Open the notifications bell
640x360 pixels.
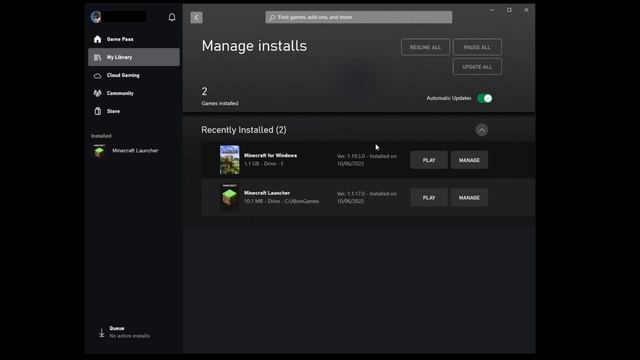click(x=172, y=17)
